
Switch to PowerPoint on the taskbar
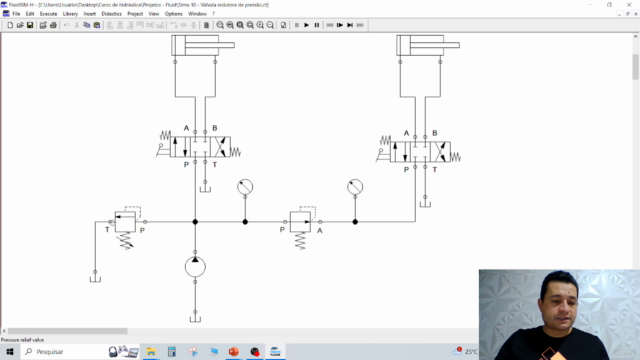click(x=233, y=351)
